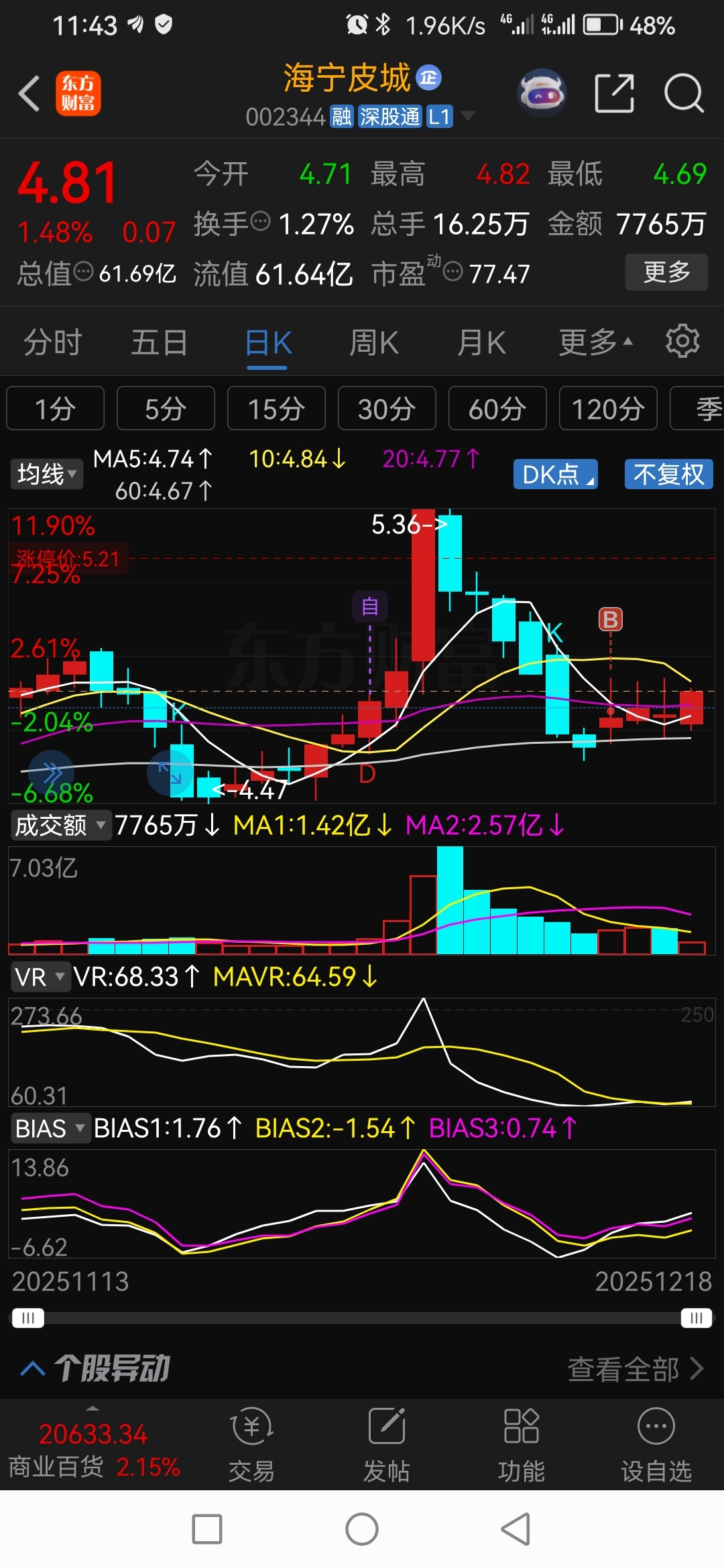Tap the 4.47 low price label

(250, 791)
